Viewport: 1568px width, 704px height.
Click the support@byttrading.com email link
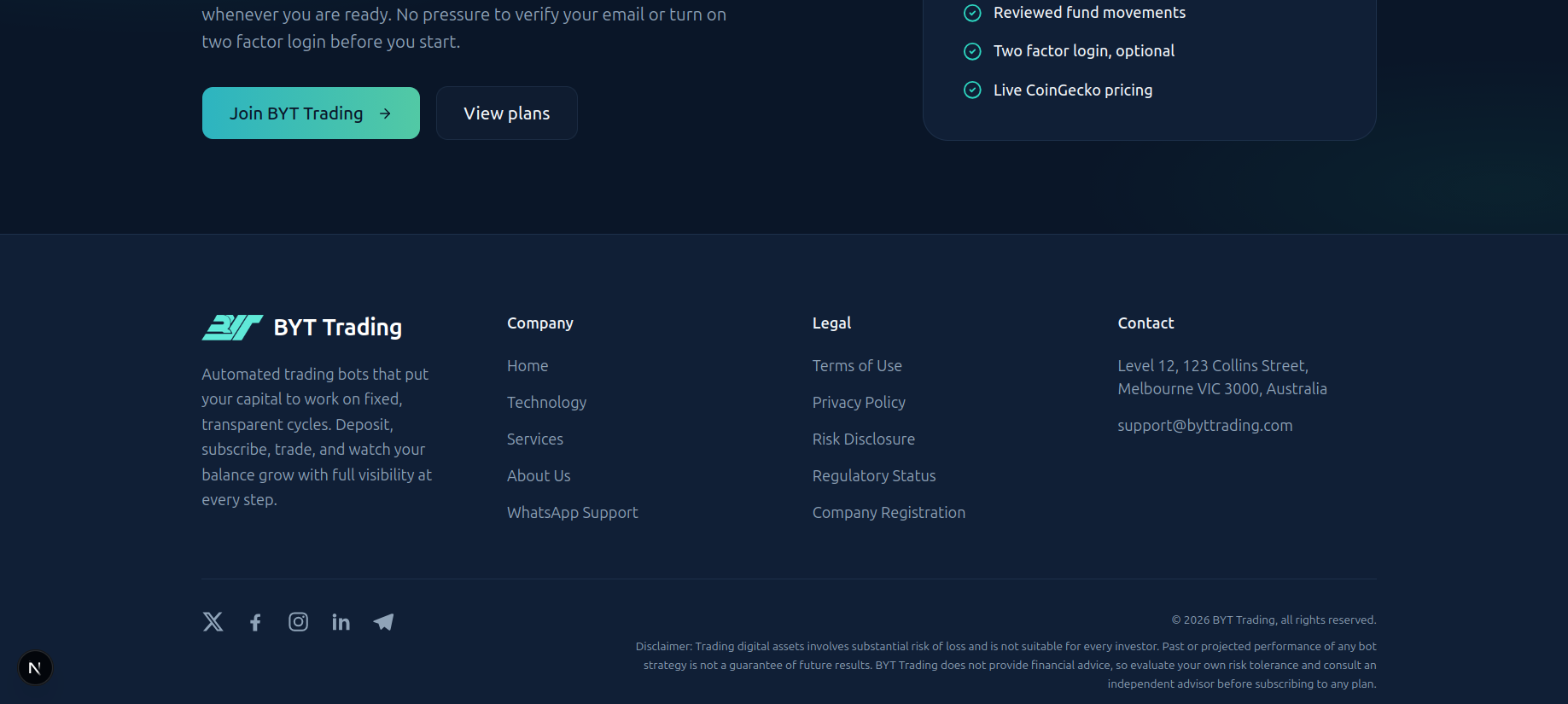pos(1205,425)
